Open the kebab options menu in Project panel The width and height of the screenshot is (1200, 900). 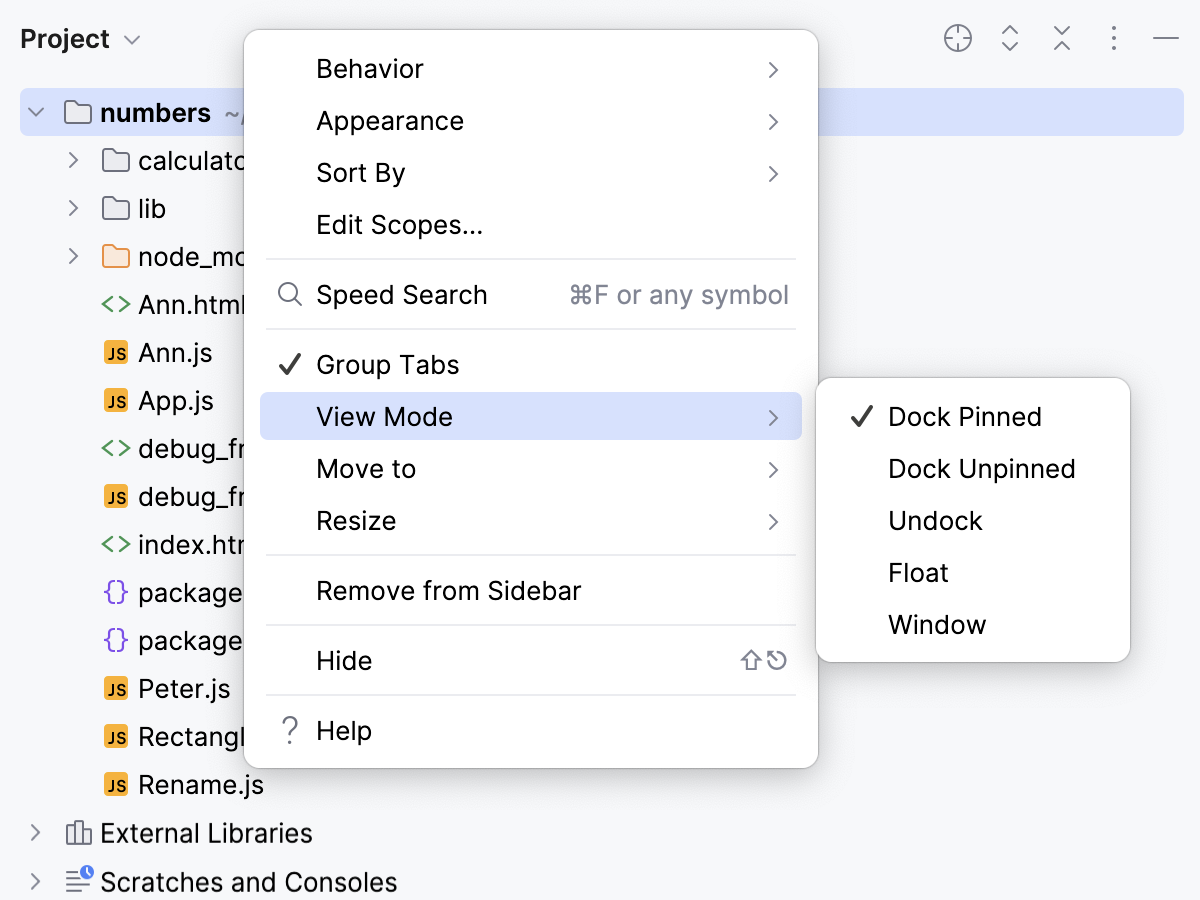click(1113, 38)
